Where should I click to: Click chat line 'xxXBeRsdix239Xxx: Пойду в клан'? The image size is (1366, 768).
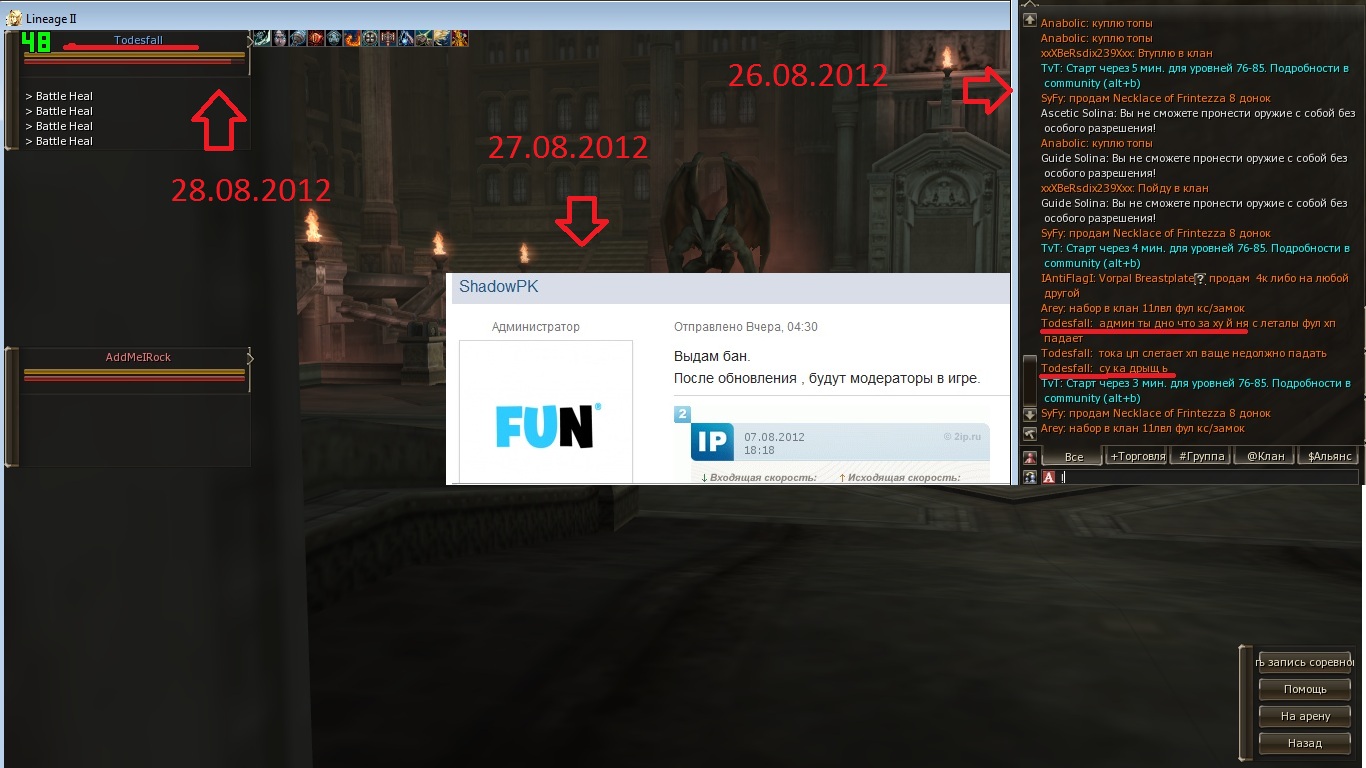pyautogui.click(x=1125, y=188)
